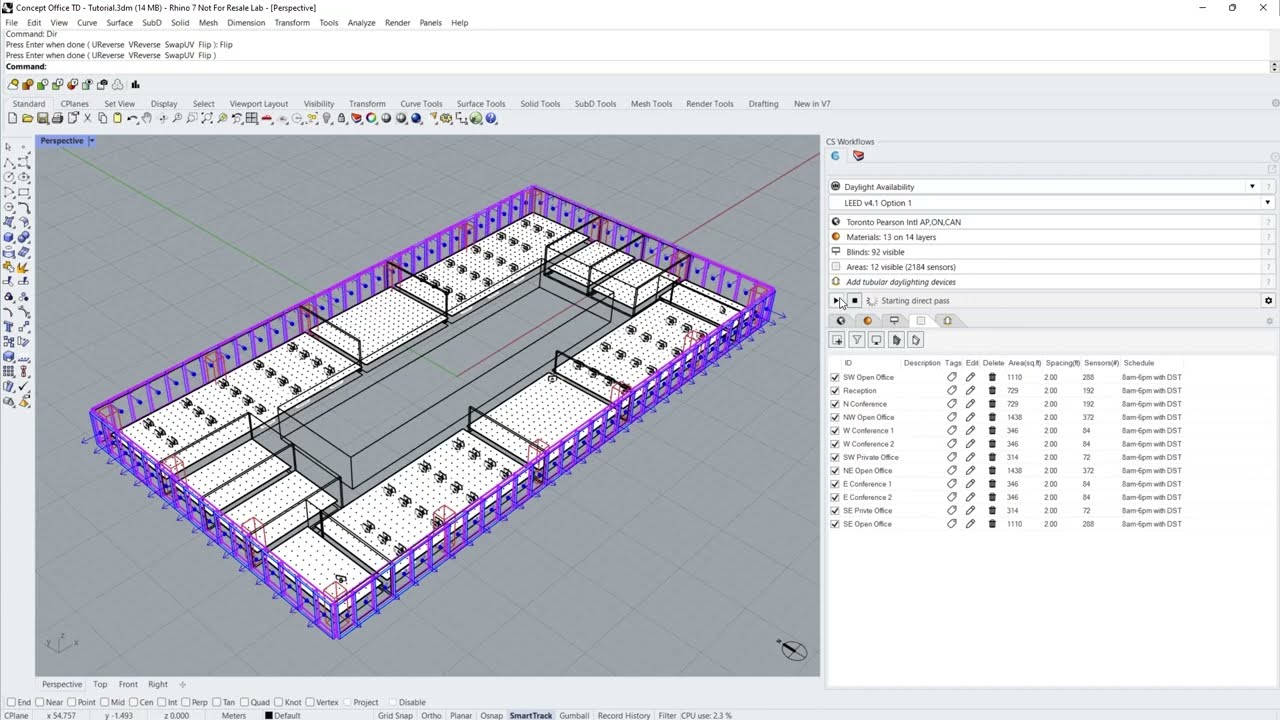Toggle Ortho in the status bar

click(431, 716)
